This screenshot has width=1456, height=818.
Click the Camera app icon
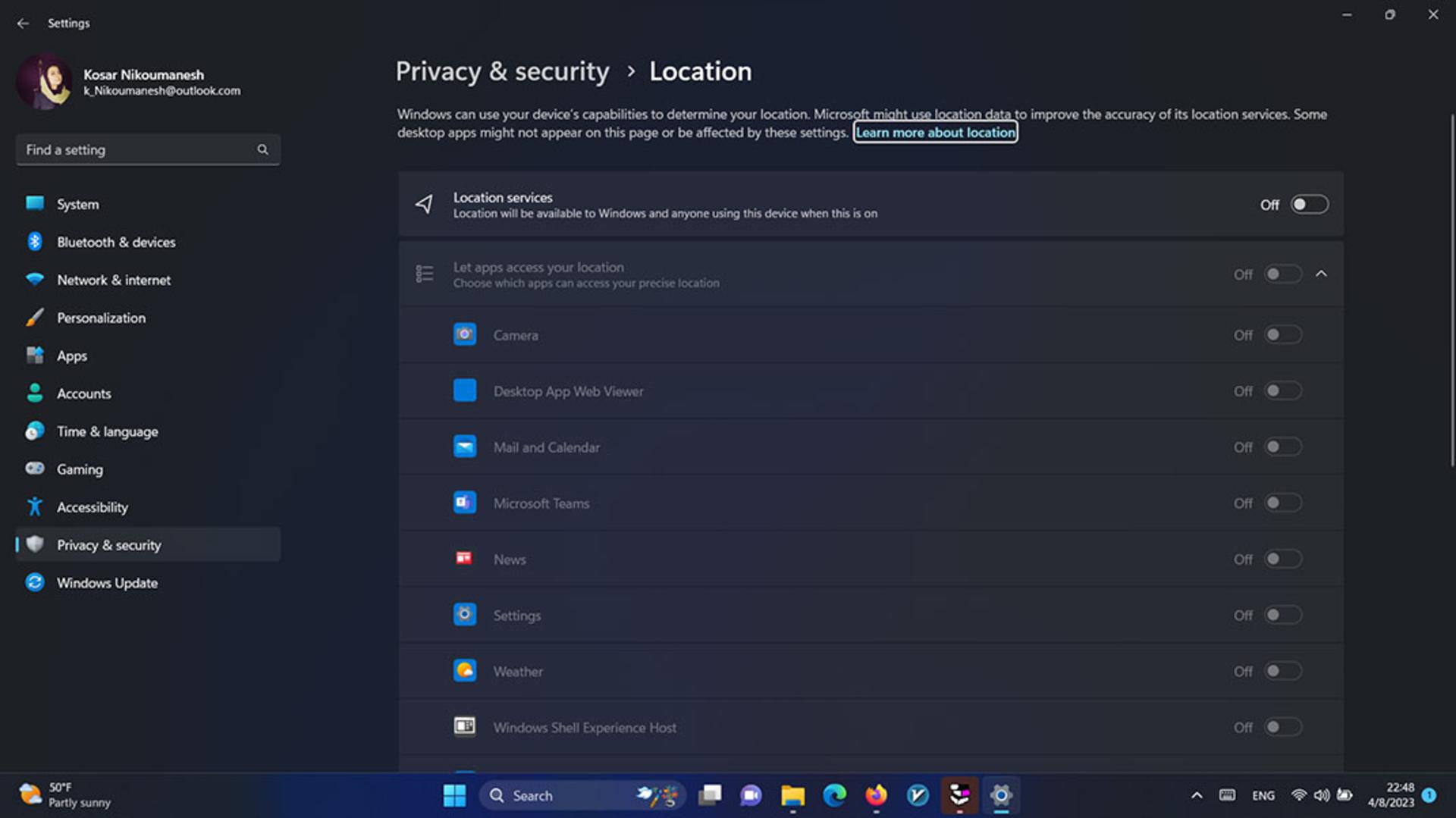(465, 334)
